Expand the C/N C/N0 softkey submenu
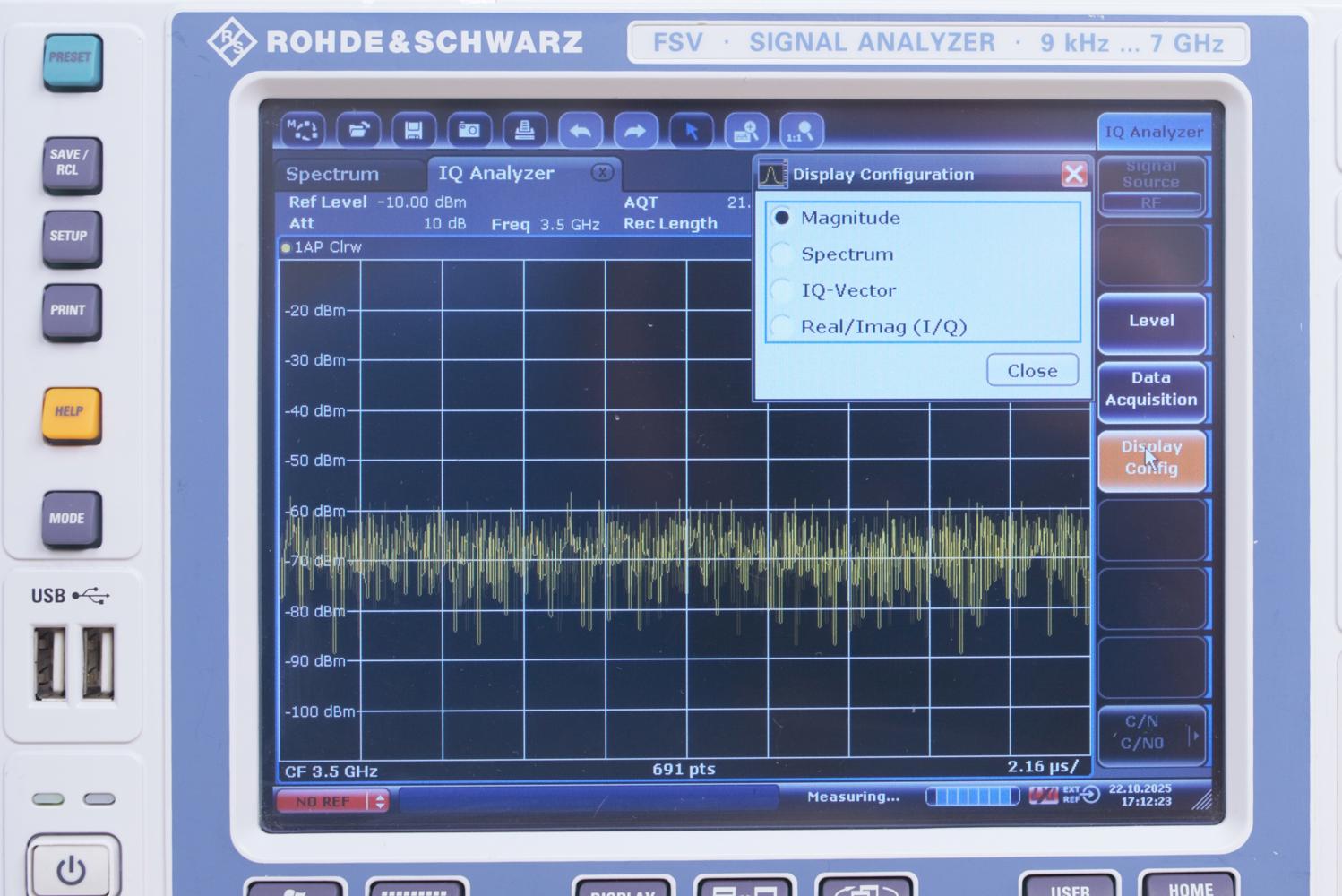The image size is (1342, 896). (x=1195, y=733)
